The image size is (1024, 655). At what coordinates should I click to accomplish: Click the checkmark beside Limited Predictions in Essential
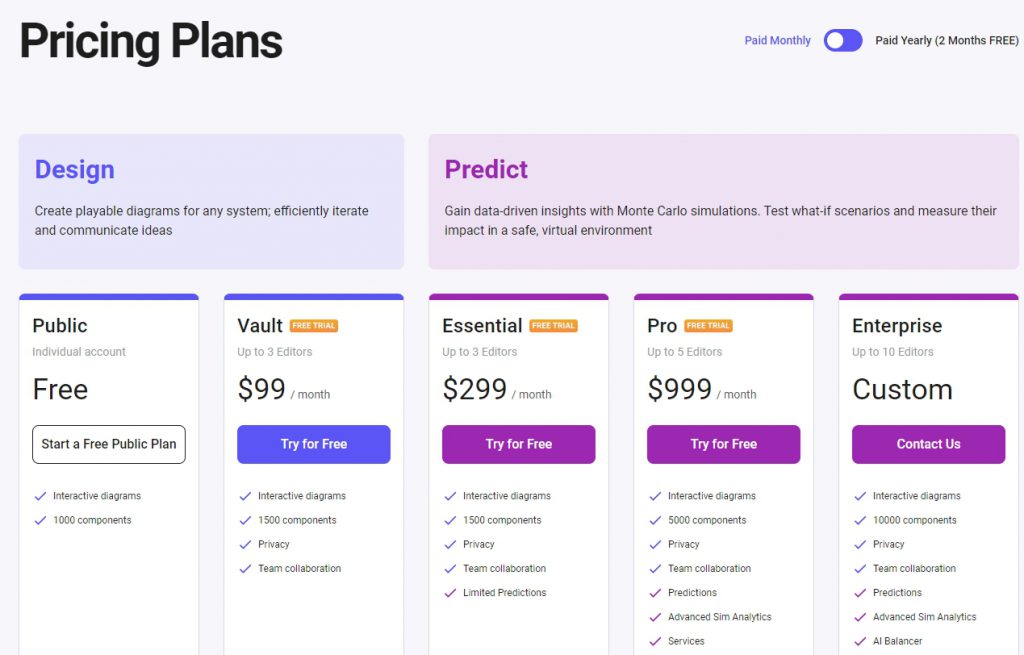(451, 593)
